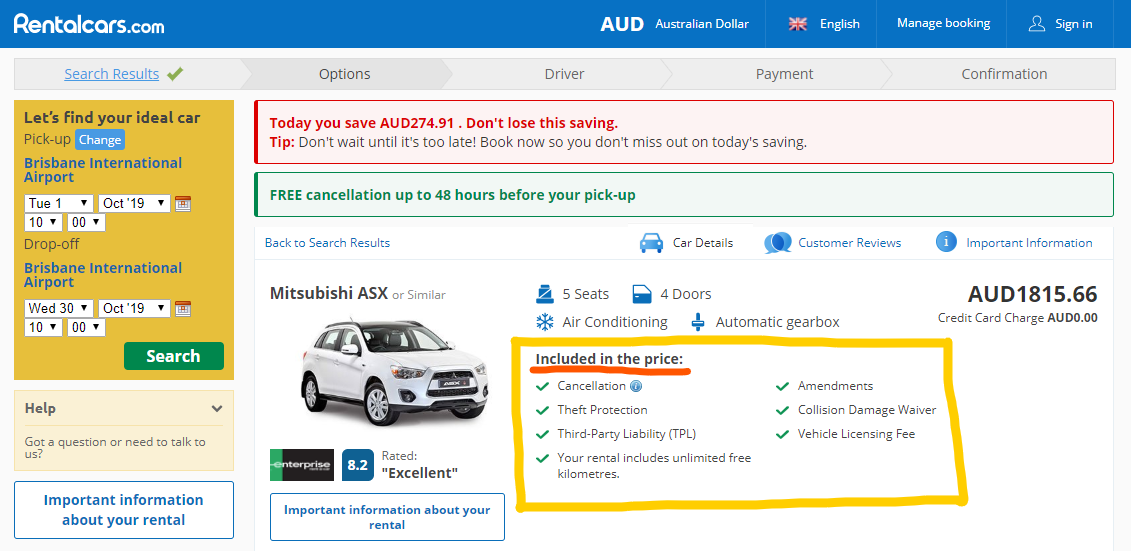The image size is (1131, 551).
Task: Click the info icon next to Cancellation
Action: tap(635, 386)
